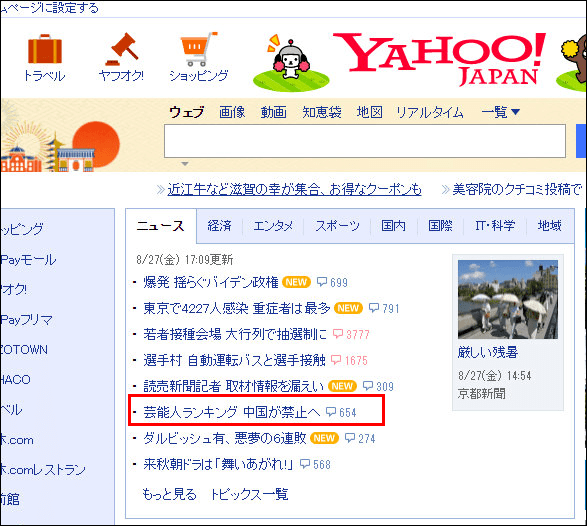The height and width of the screenshot is (526, 587).
Task: Click into the web search field
Action: pos(365,141)
